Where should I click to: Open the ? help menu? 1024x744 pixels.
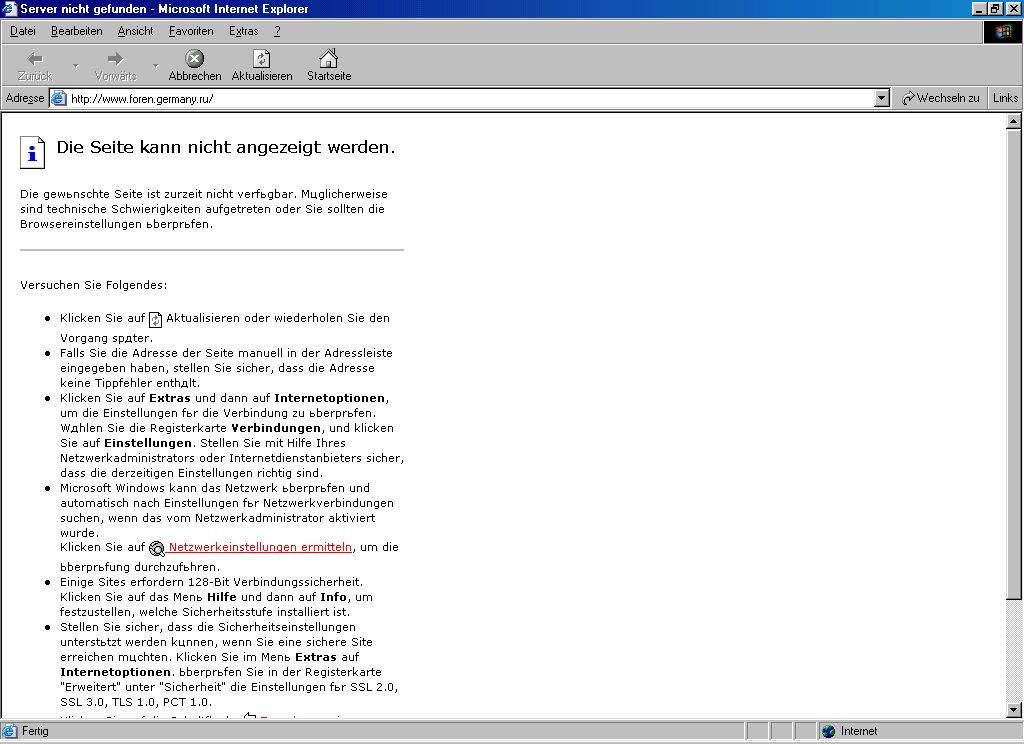click(x=277, y=31)
